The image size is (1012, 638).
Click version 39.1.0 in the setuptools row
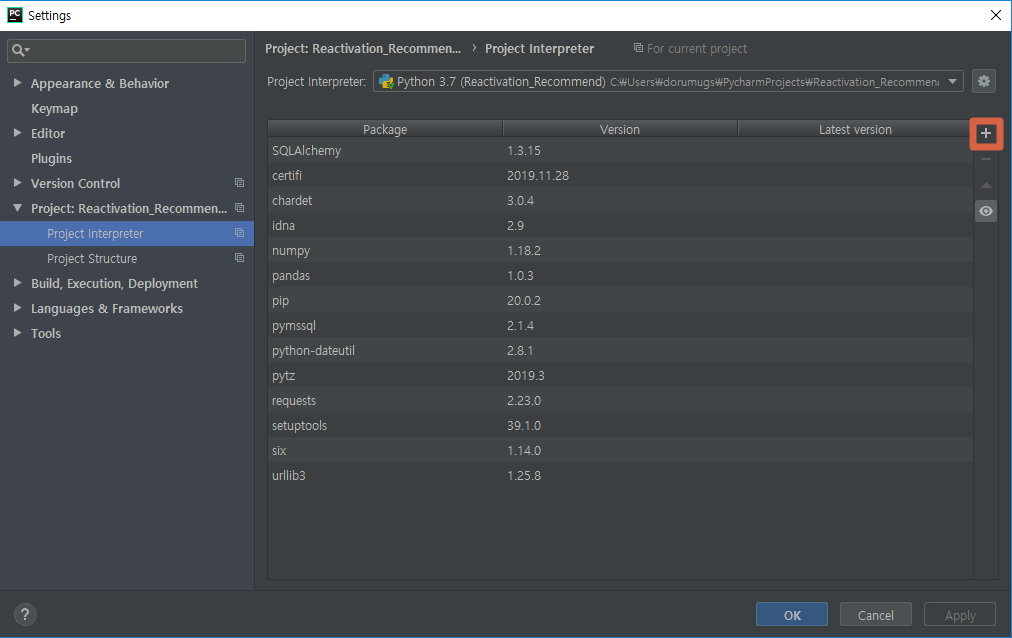tap(523, 425)
